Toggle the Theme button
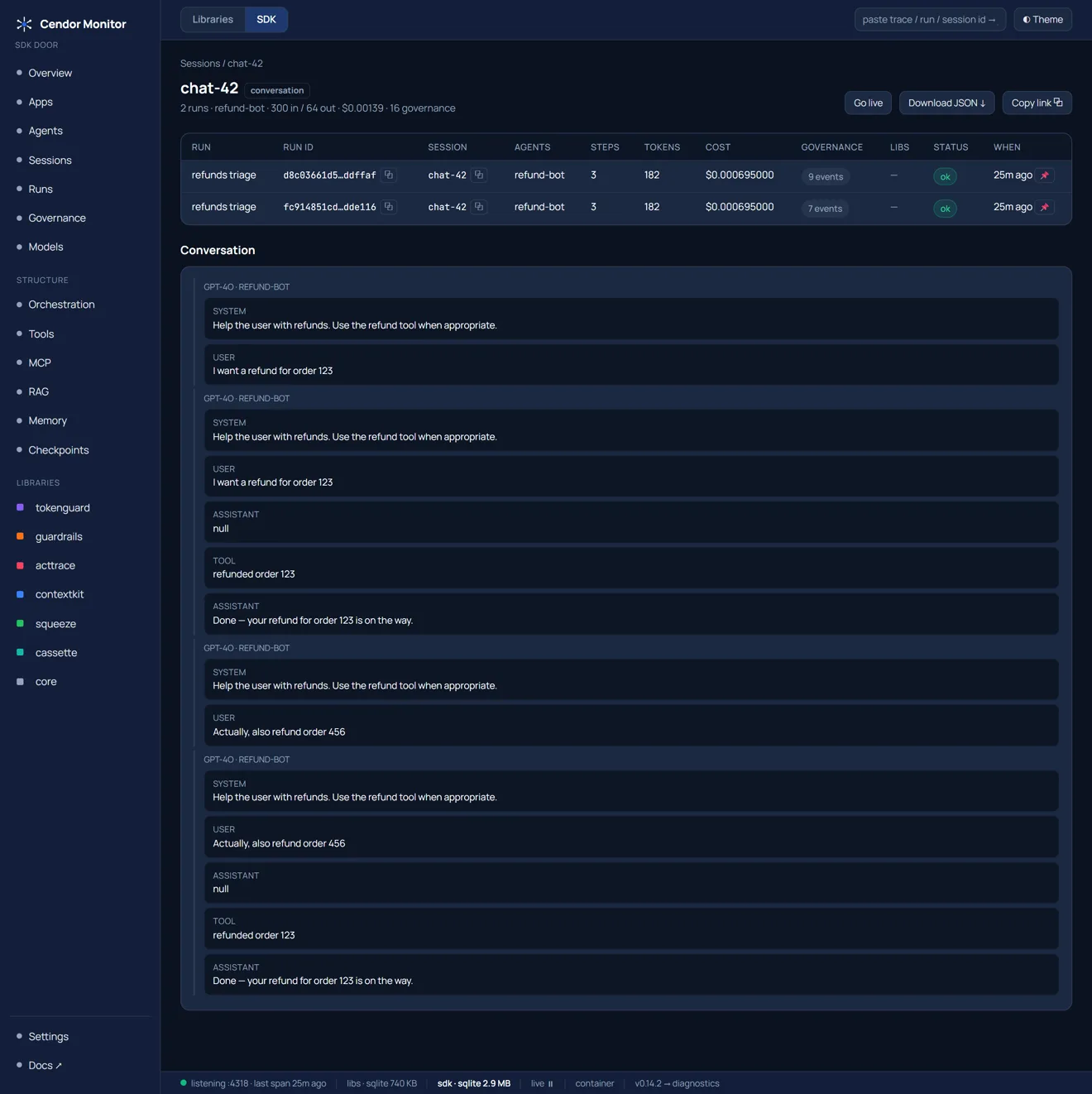The width and height of the screenshot is (1092, 1094). pos(1042,19)
